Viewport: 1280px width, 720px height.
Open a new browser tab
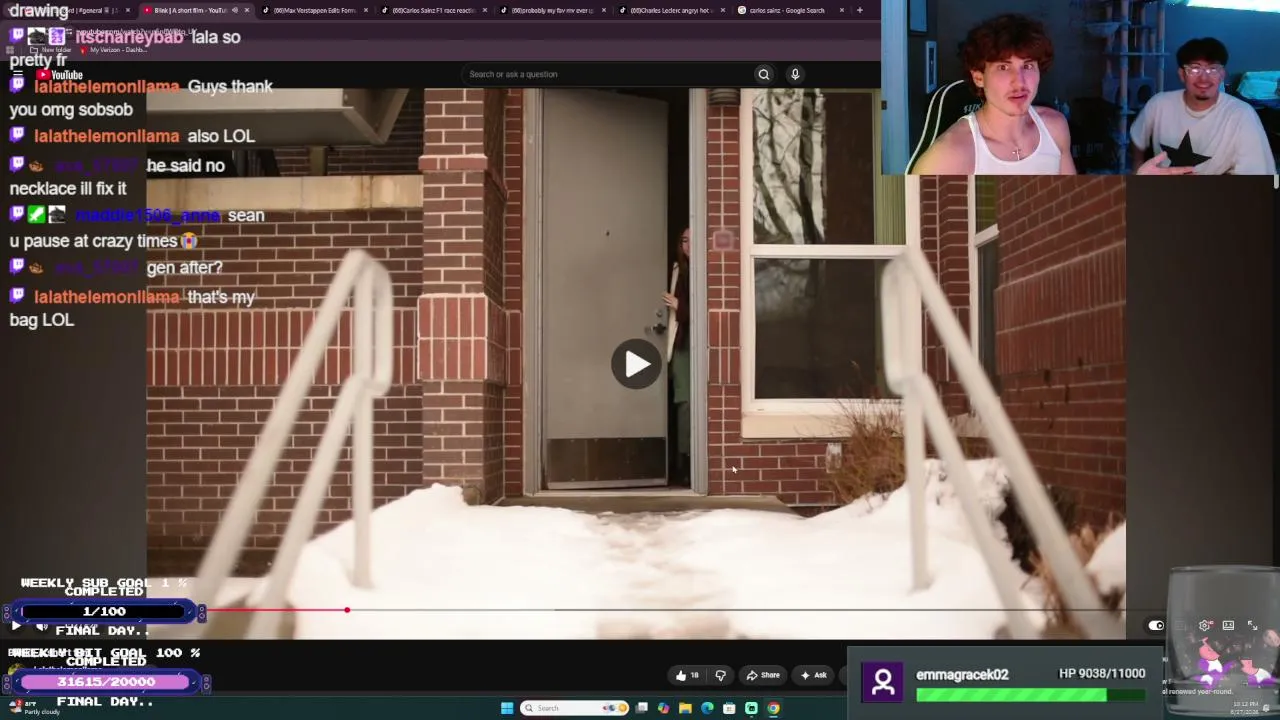point(859,10)
